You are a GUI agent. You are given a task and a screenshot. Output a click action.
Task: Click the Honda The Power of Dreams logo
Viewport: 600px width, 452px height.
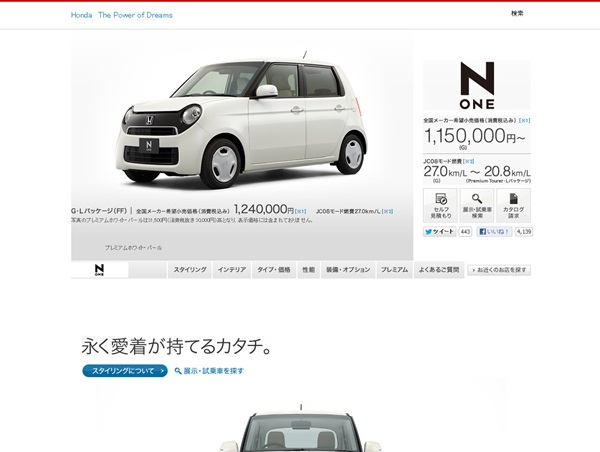pyautogui.click(x=122, y=15)
